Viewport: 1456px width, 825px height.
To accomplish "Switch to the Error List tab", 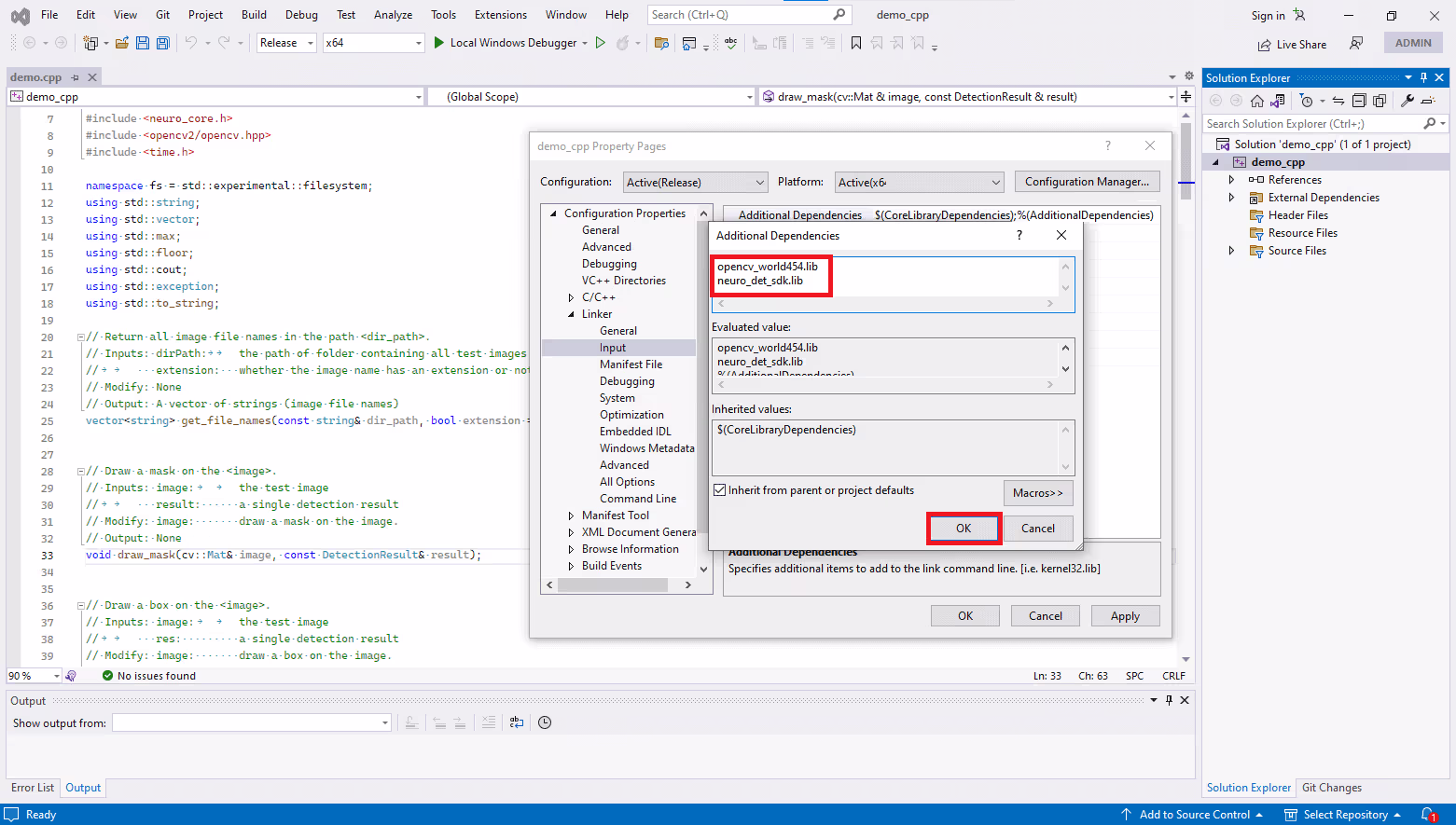I will (x=33, y=788).
